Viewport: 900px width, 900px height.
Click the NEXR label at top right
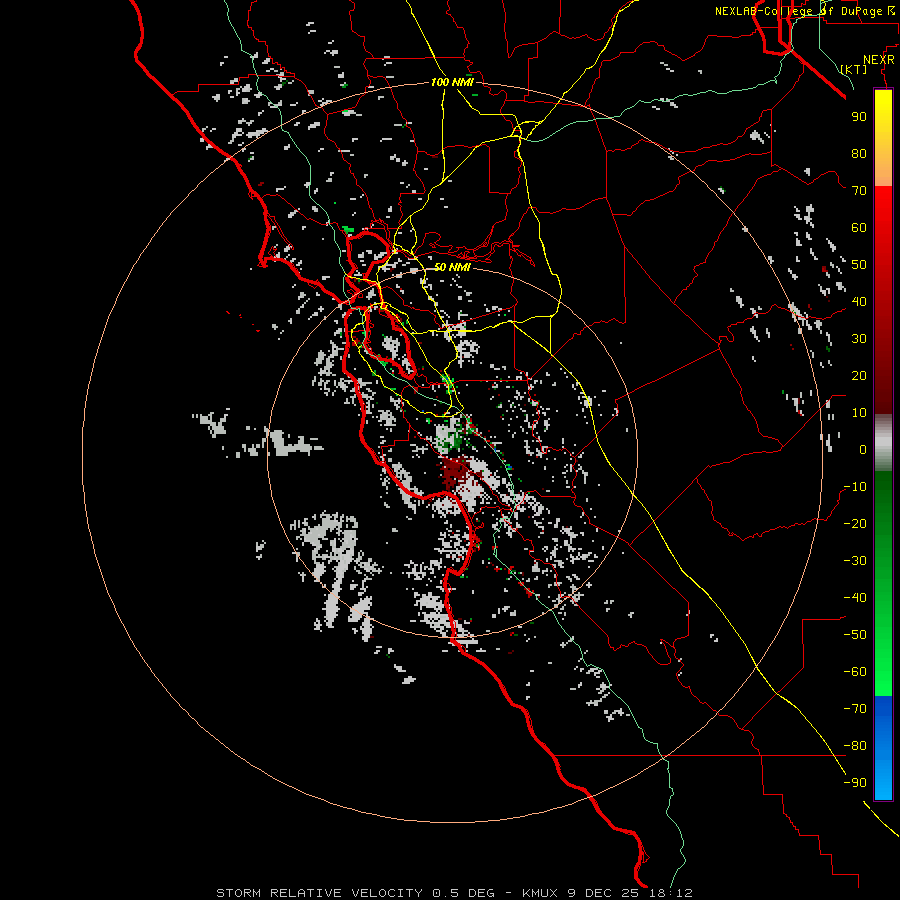[x=878, y=60]
